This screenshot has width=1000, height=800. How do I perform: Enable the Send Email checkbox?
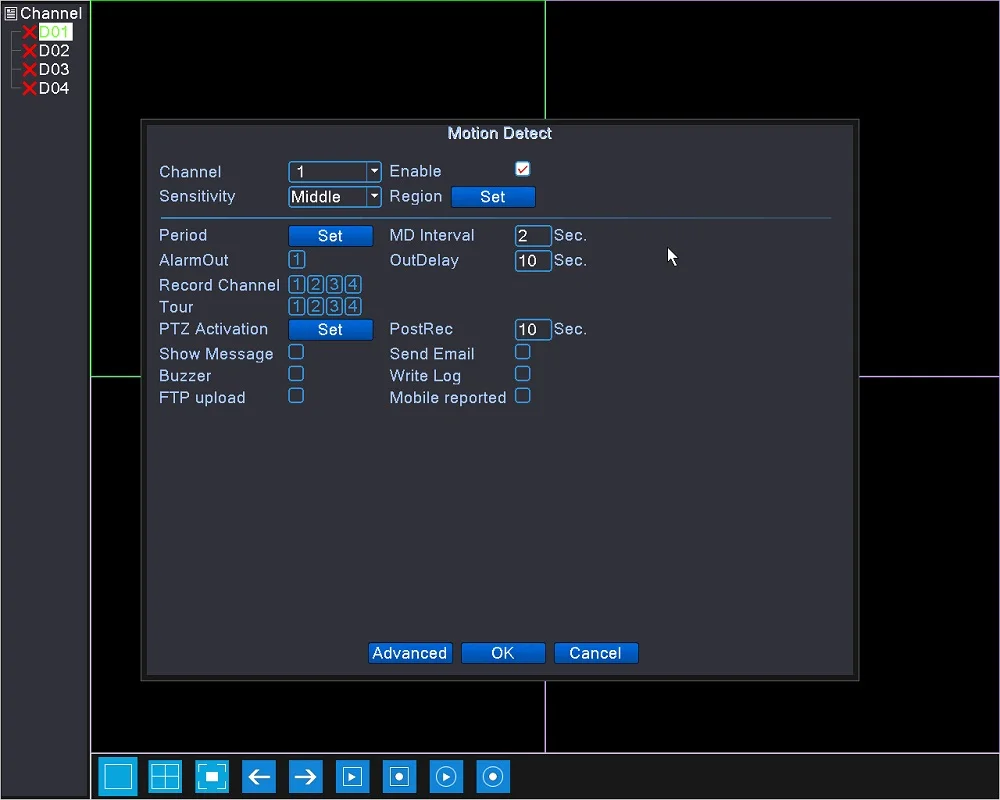tap(522, 352)
